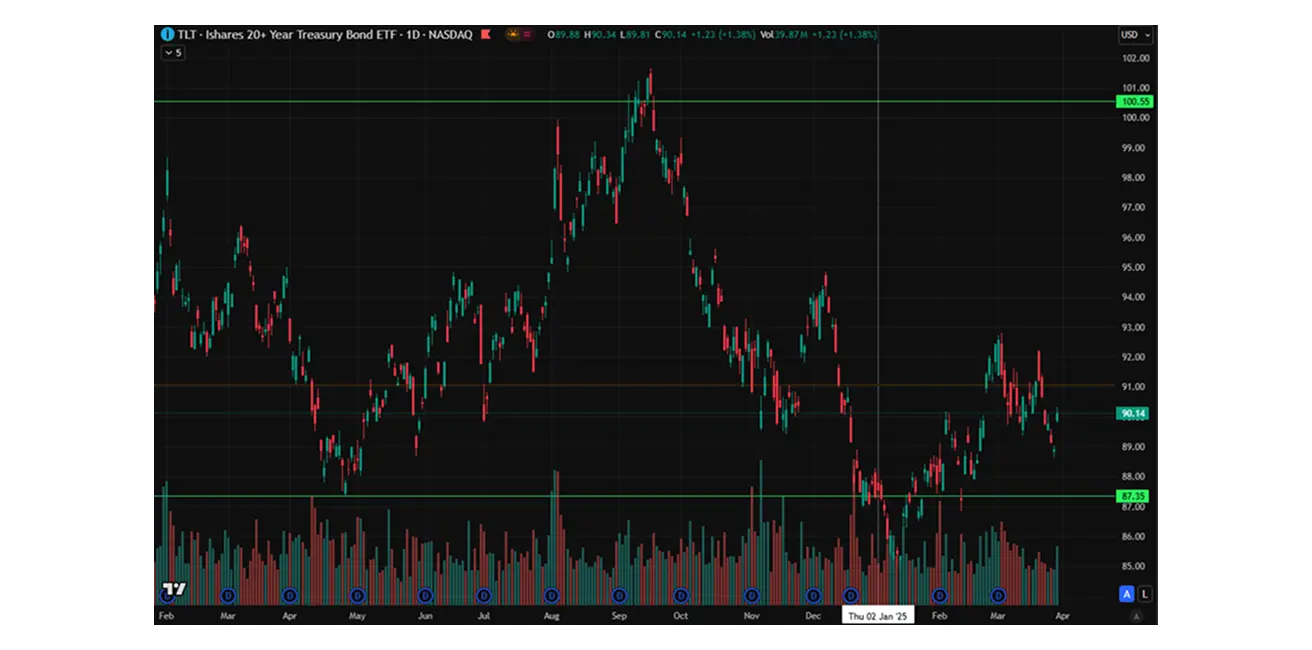1312x650 pixels.
Task: Click the green 100.55 price line label
Action: click(1136, 102)
